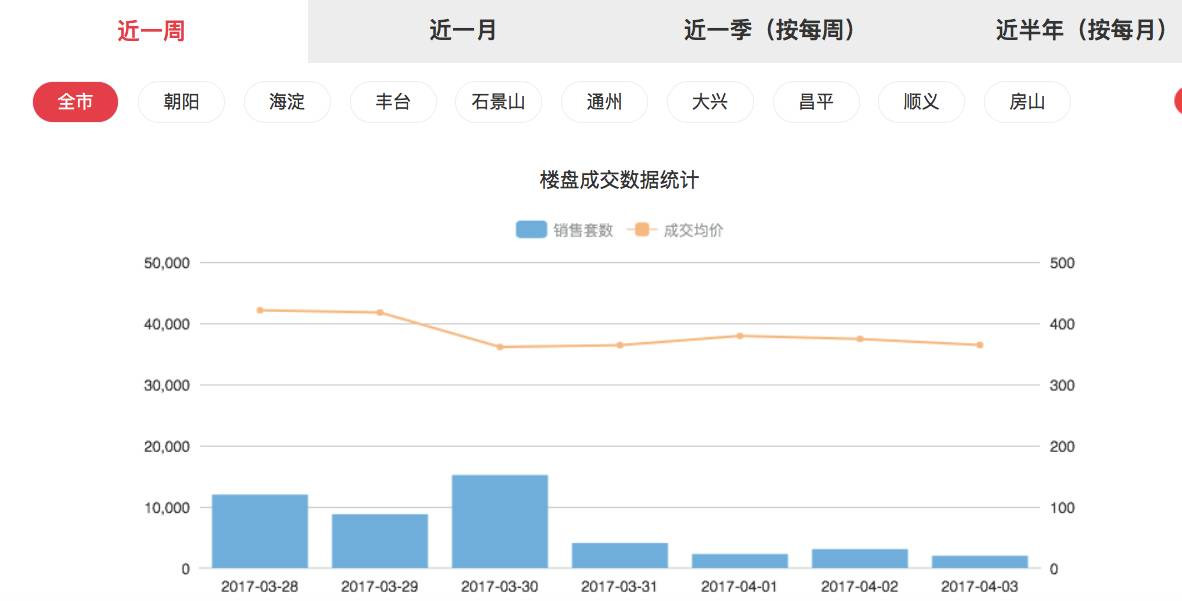Click the 2017-03-30 sales bar
This screenshot has height=601, width=1182.
click(x=500, y=521)
